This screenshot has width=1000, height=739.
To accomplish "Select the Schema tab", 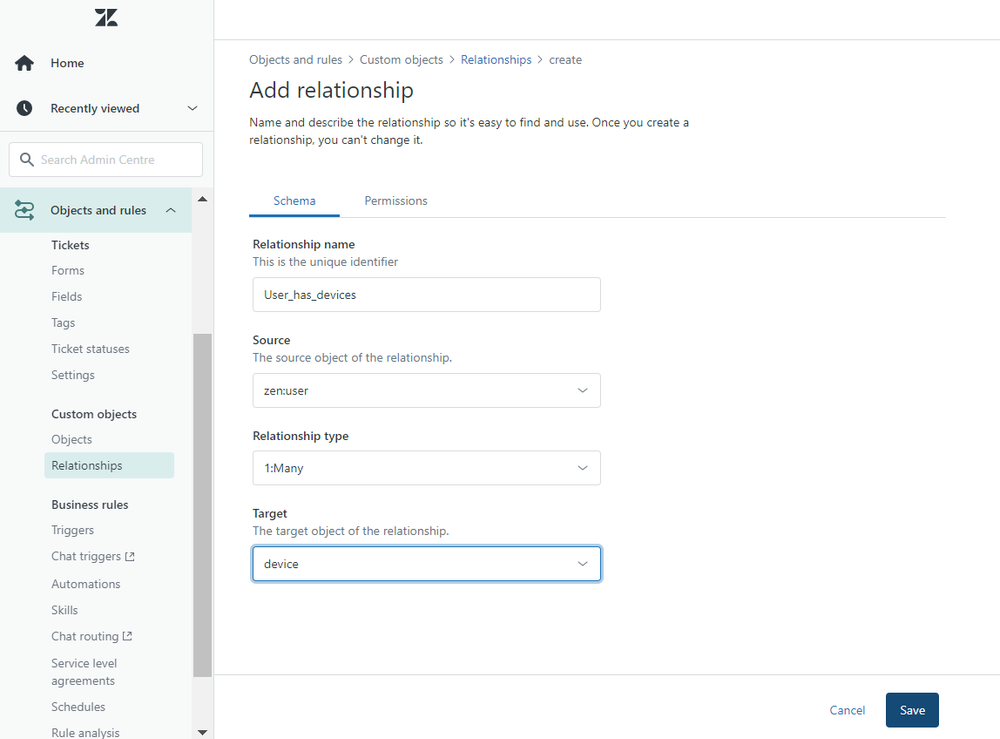I will tap(294, 200).
